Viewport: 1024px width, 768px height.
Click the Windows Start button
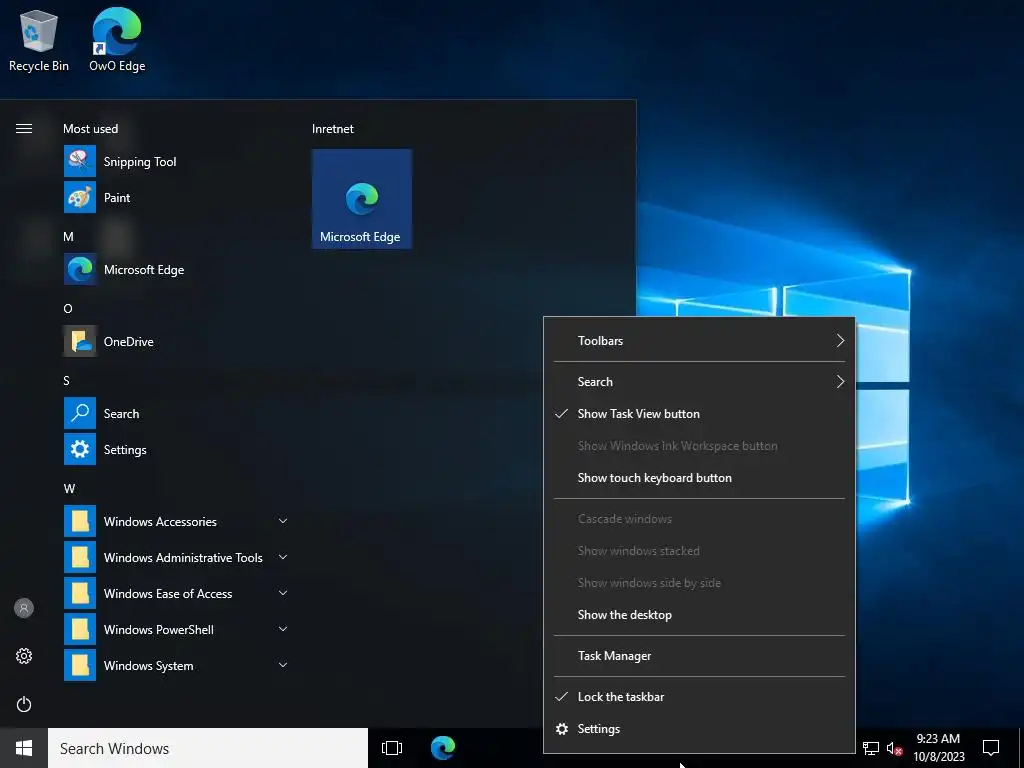click(24, 748)
